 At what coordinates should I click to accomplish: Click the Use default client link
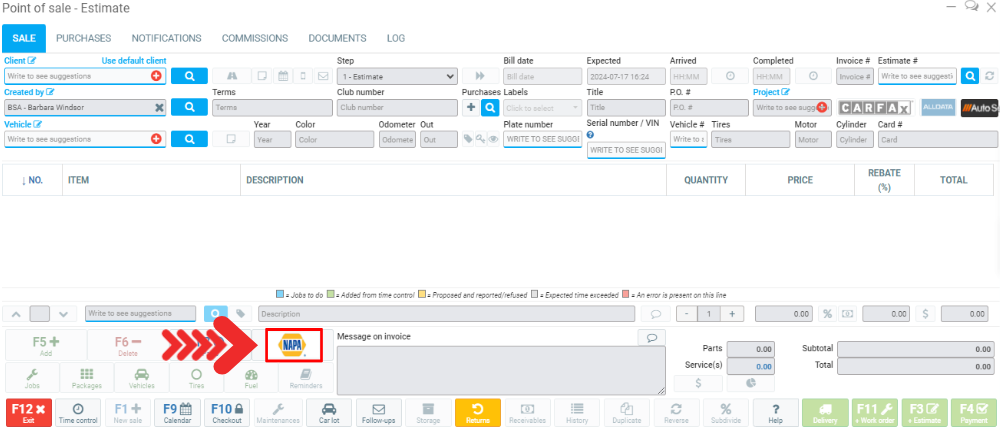pyautogui.click(x=133, y=61)
